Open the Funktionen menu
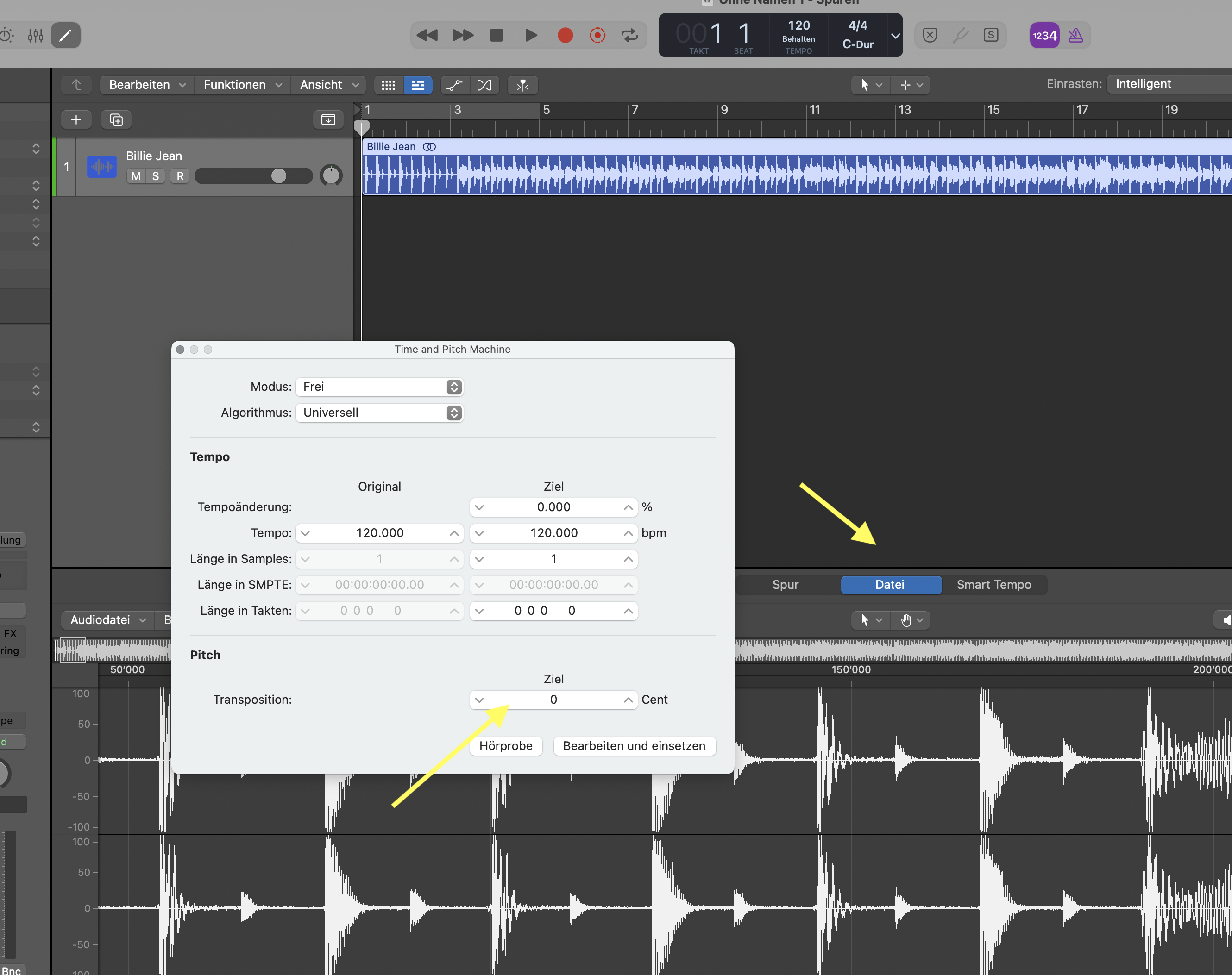 242,85
